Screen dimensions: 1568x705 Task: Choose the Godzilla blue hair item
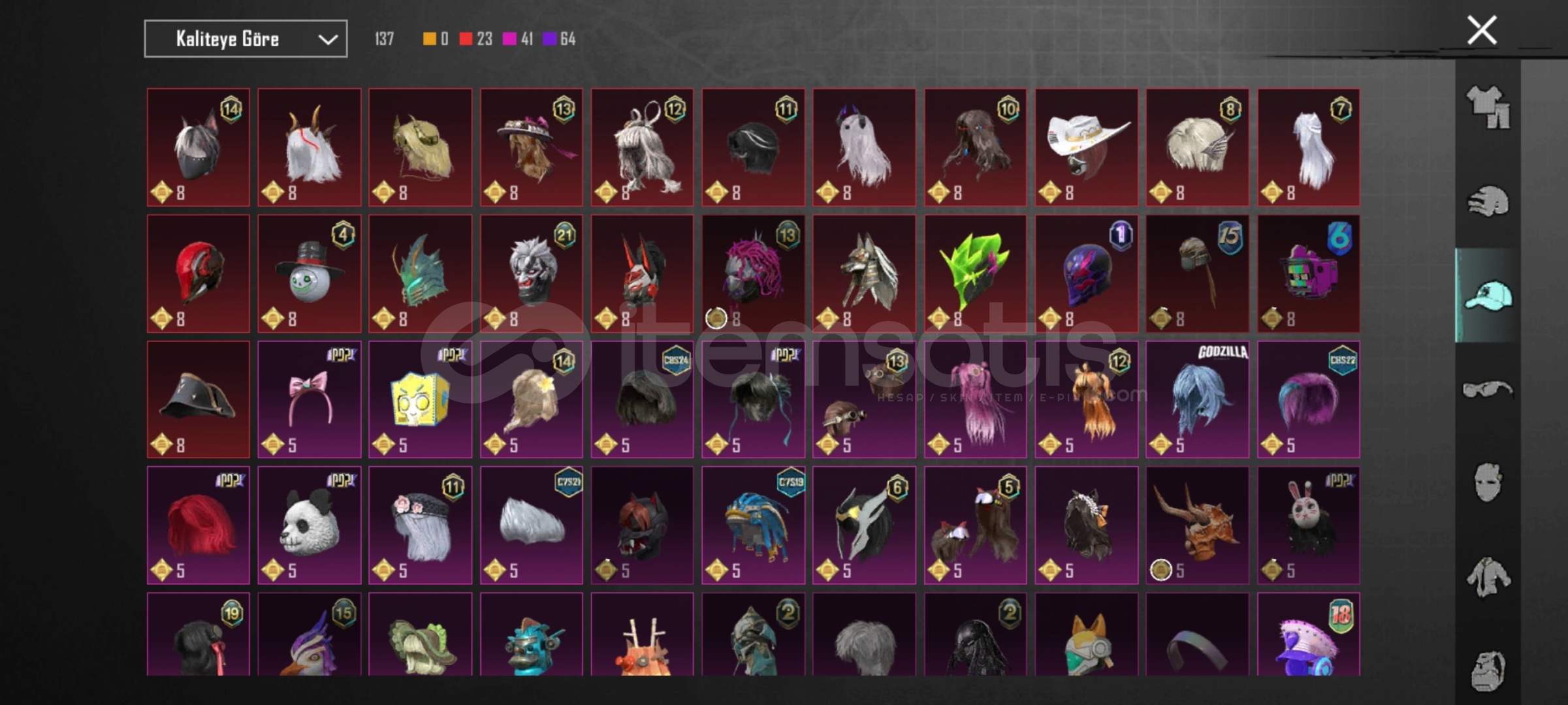pyautogui.click(x=1198, y=399)
